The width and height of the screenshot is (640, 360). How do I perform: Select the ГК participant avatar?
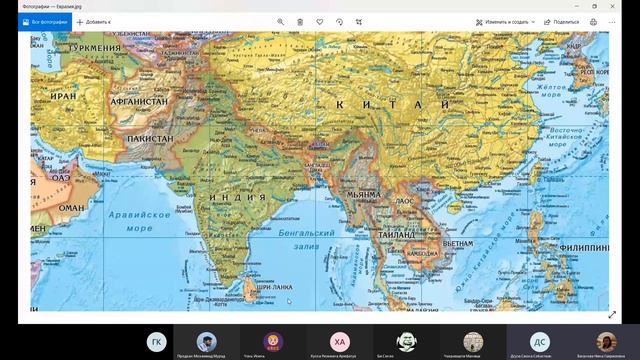coord(157,342)
